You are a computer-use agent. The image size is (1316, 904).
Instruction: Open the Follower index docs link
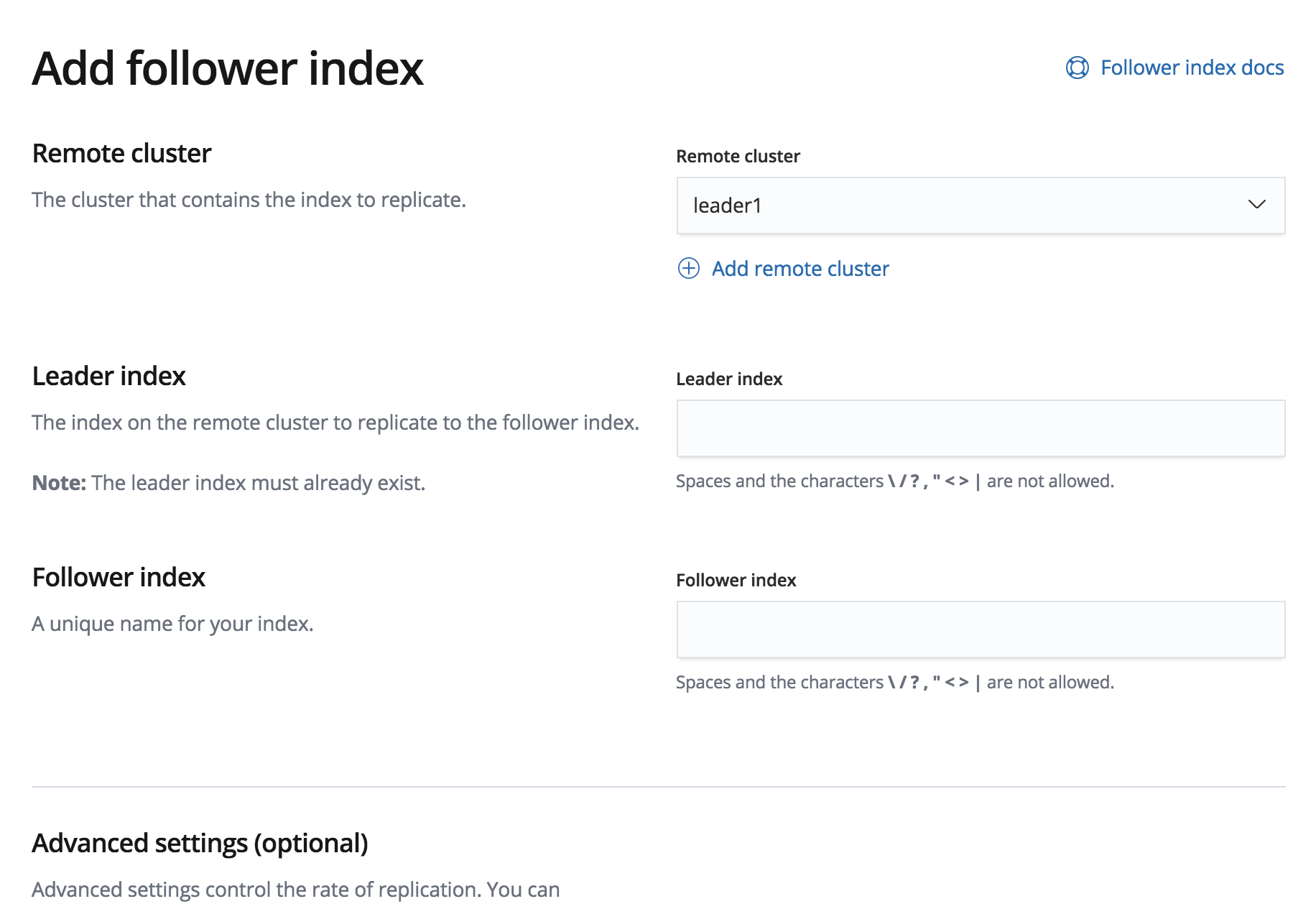pos(1192,67)
